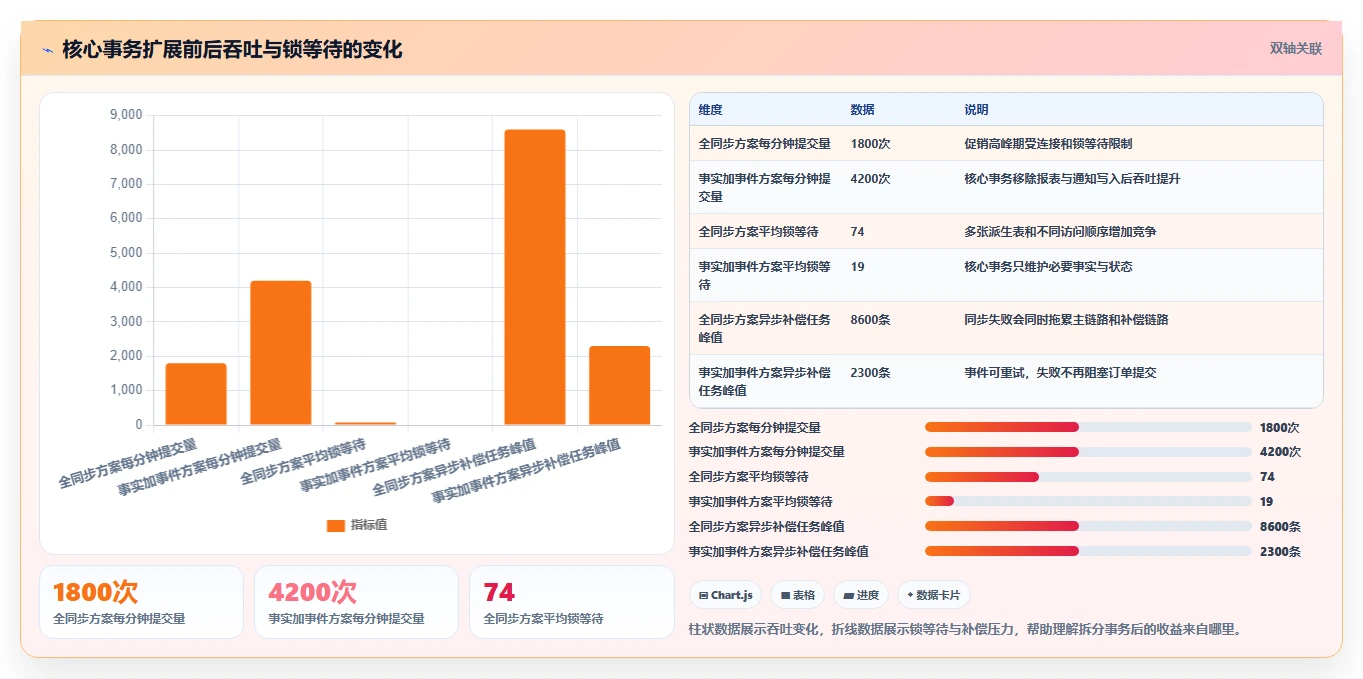Screen dimensions: 1363x679
Task: Click the 事实加事件方案平均锁等待 progress label
Action: (760, 501)
